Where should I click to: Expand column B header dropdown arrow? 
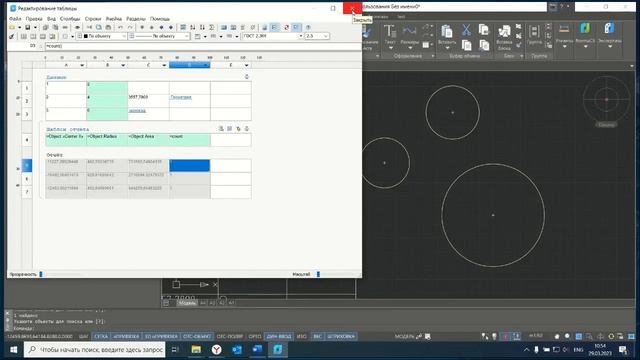[123, 65]
